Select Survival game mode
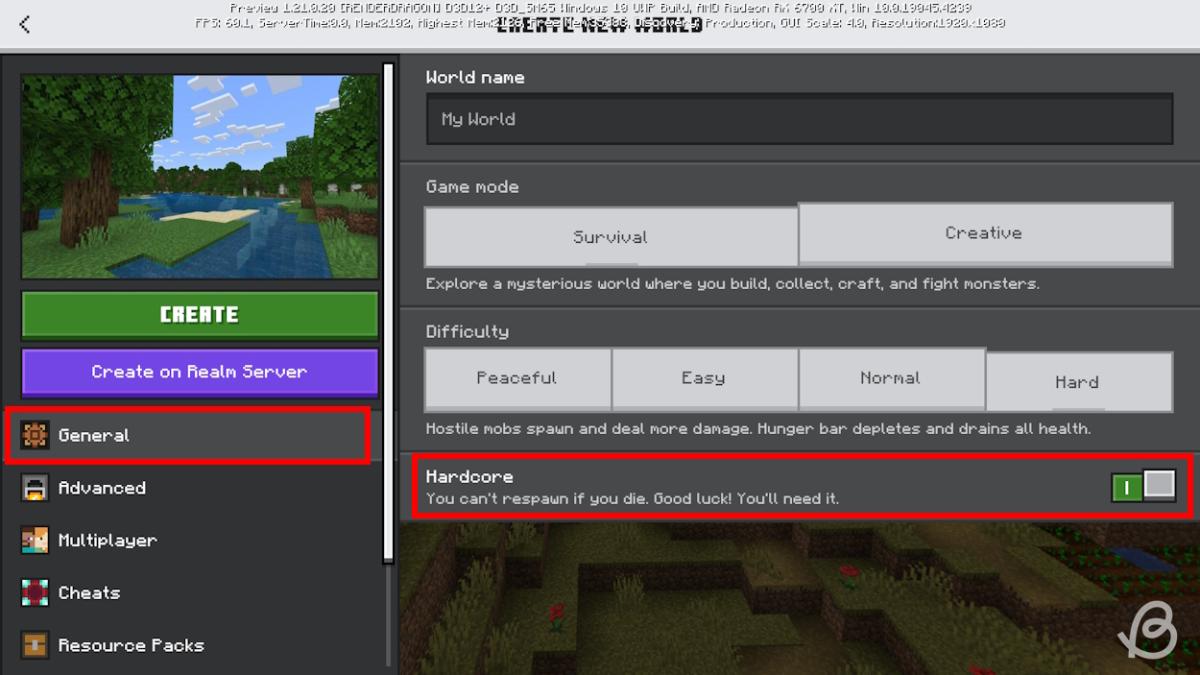 click(610, 236)
